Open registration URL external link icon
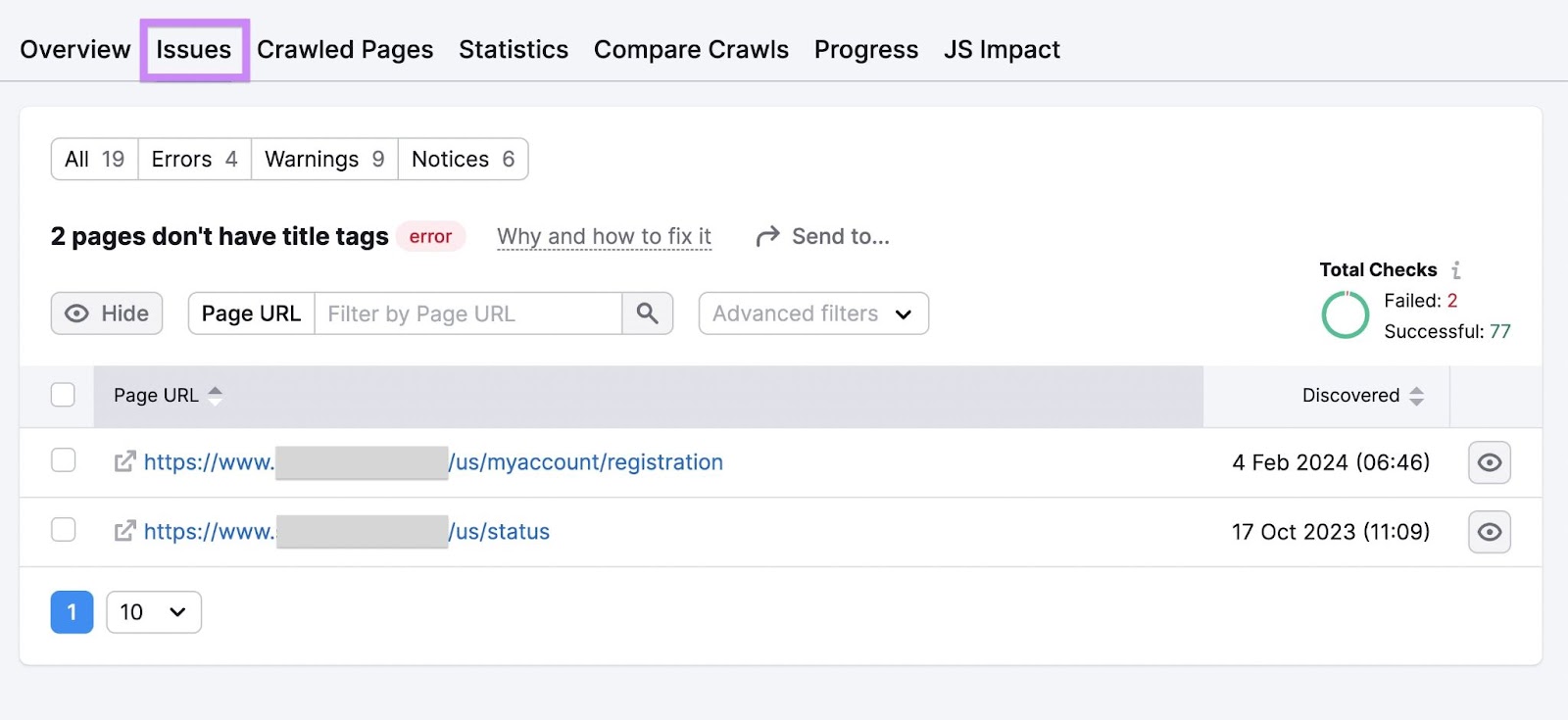Image resolution: width=1568 pixels, height=720 pixels. pos(124,461)
